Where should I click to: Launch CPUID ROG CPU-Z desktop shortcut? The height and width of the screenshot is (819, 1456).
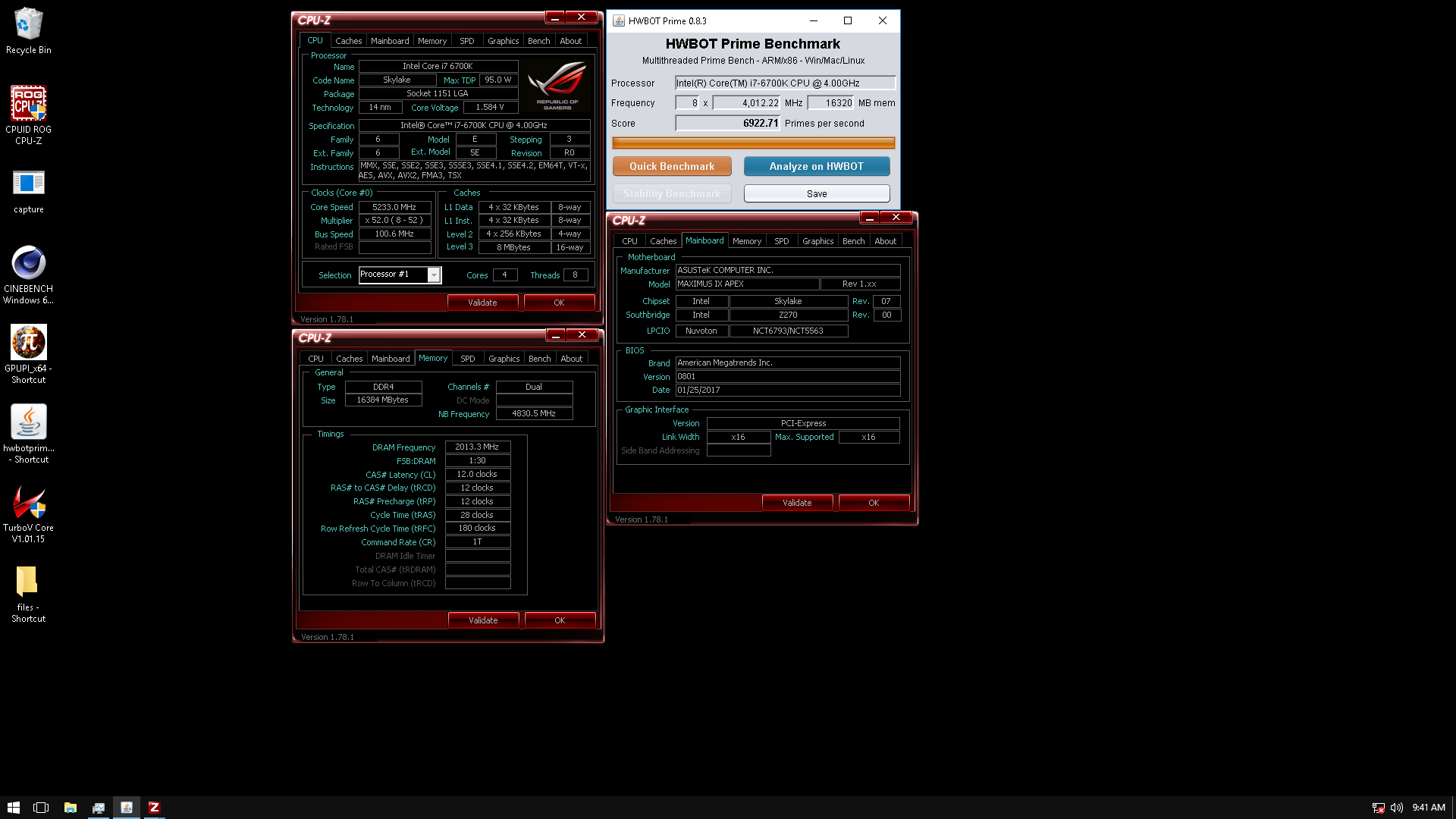click(x=28, y=115)
